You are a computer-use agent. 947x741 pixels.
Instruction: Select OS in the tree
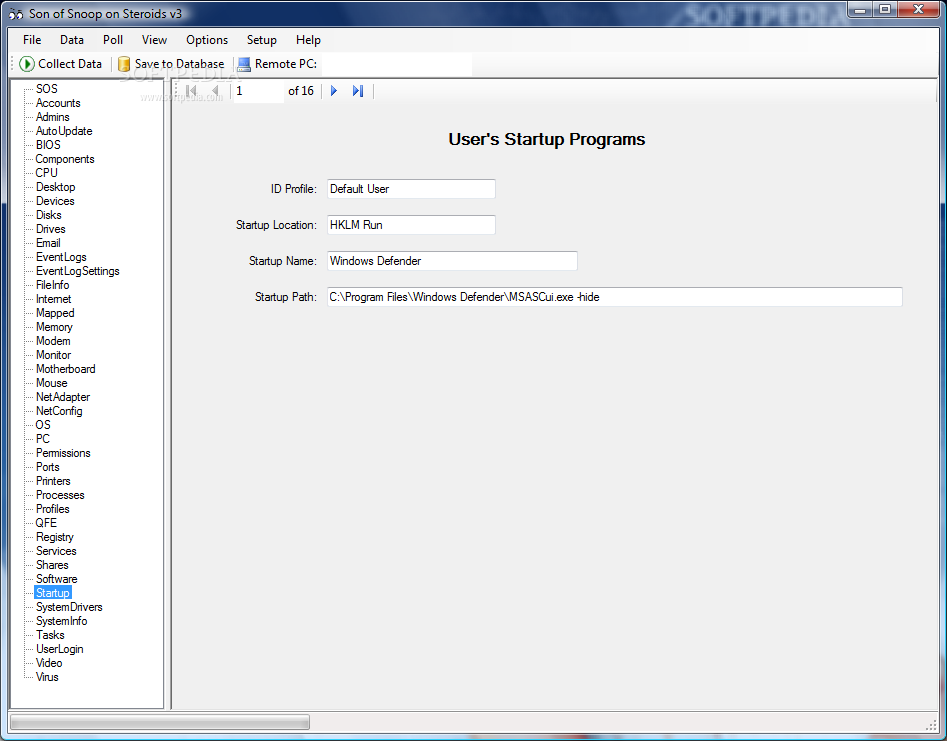click(x=43, y=425)
